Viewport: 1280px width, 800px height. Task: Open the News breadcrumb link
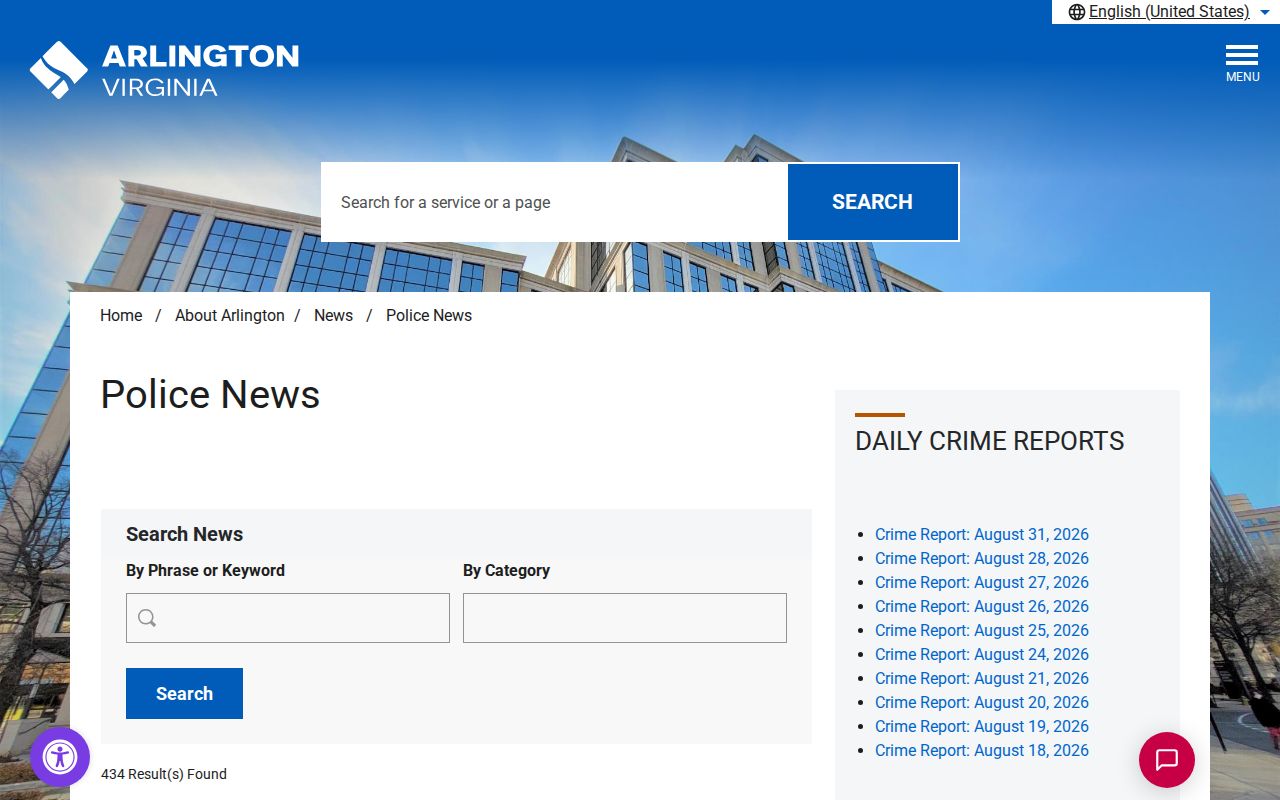tap(333, 315)
